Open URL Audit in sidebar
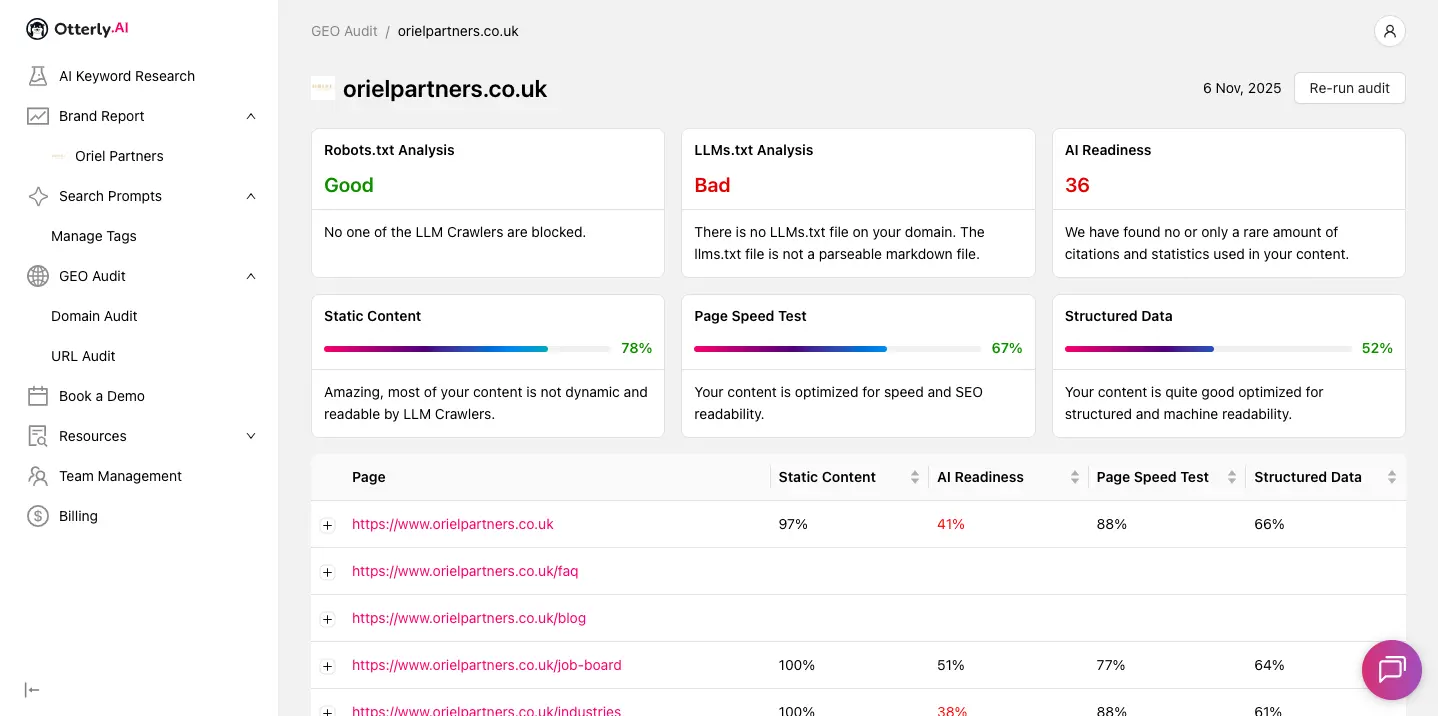Screen dimensions: 1438x716 83,356
